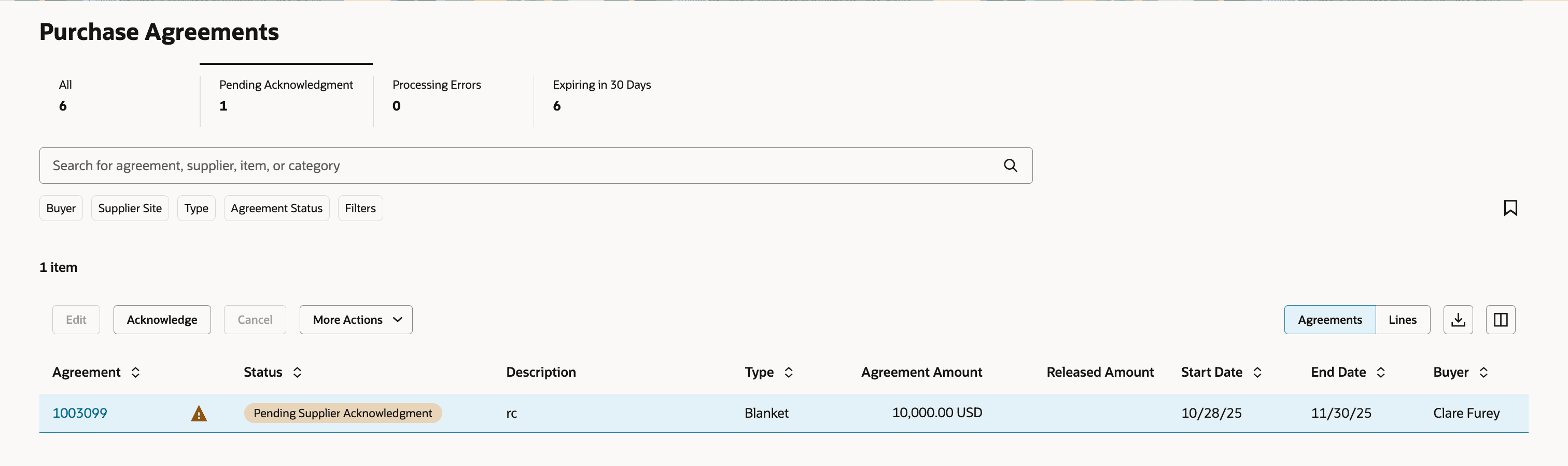Toggle sort on End Date column

pyautogui.click(x=1381, y=372)
